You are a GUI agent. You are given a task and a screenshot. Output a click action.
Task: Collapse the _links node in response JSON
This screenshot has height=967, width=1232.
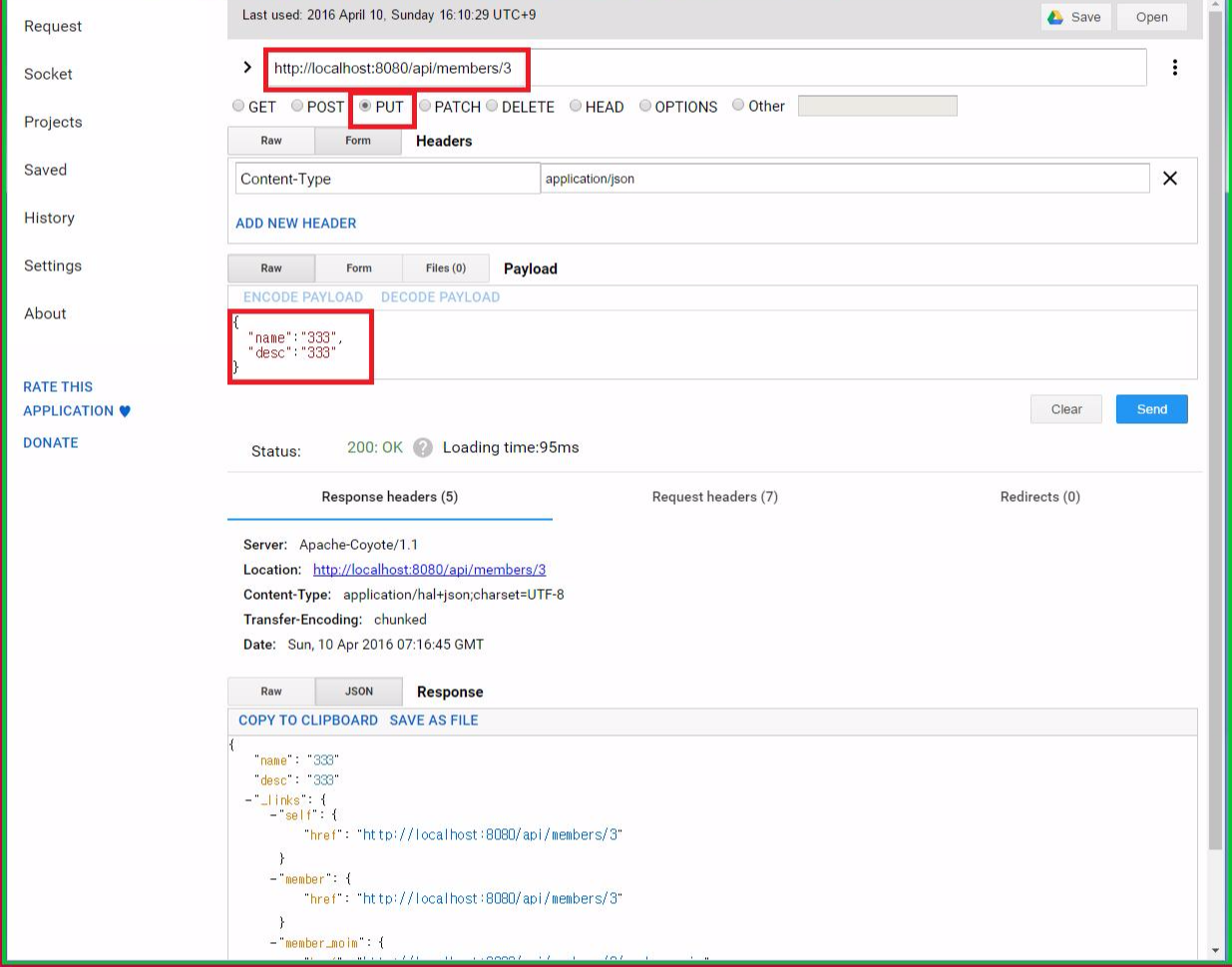[x=248, y=800]
